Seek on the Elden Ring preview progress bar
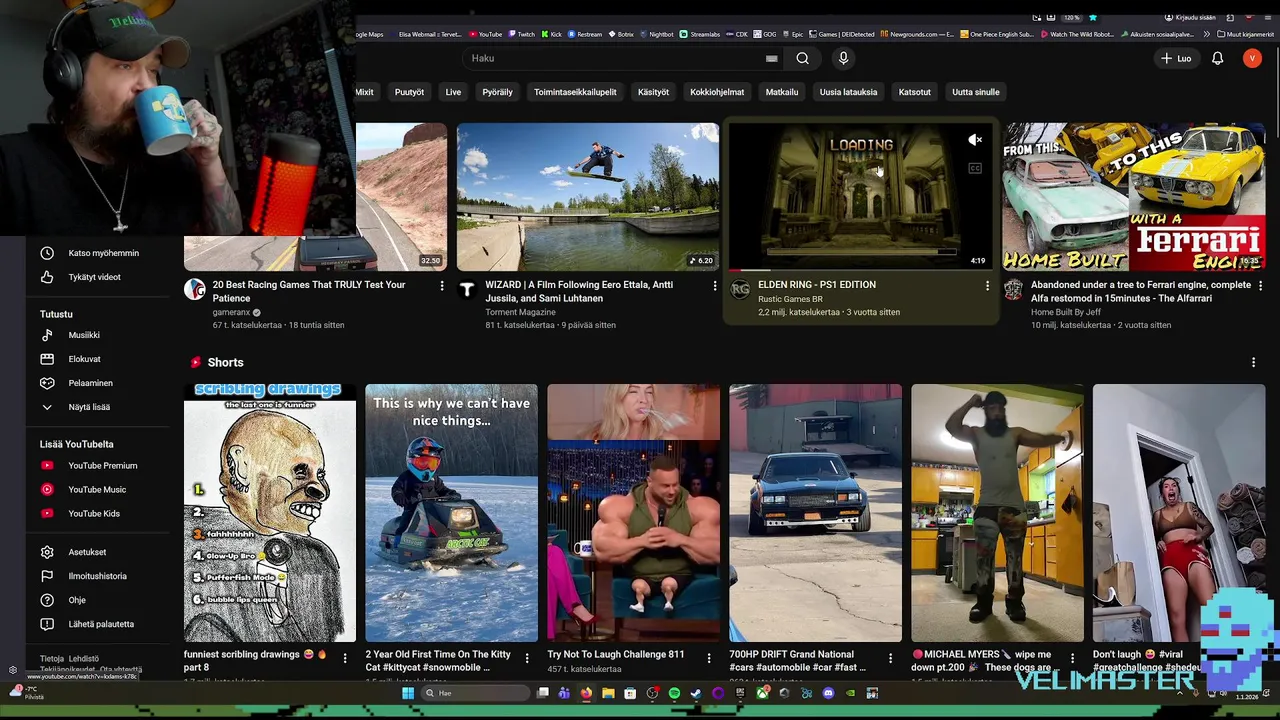This screenshot has width=1280, height=720. [x=861, y=269]
